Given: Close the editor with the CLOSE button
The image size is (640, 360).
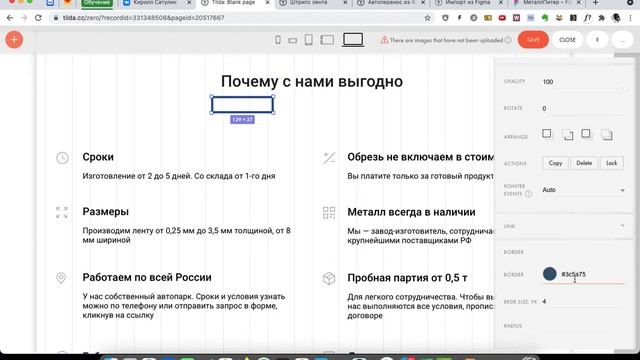Looking at the screenshot, I should [567, 40].
